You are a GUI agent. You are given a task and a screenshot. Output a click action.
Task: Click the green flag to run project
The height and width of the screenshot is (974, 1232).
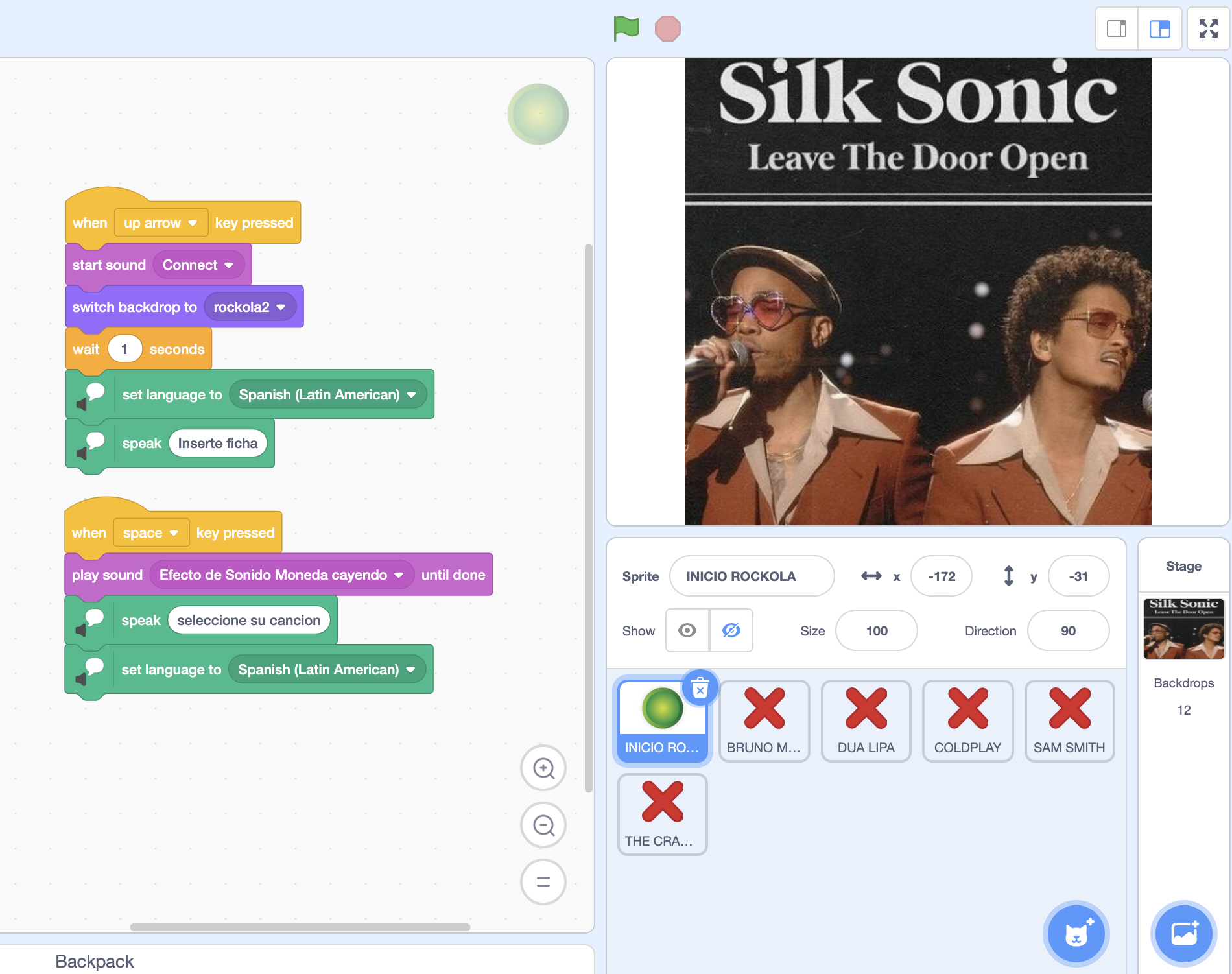[x=626, y=29]
